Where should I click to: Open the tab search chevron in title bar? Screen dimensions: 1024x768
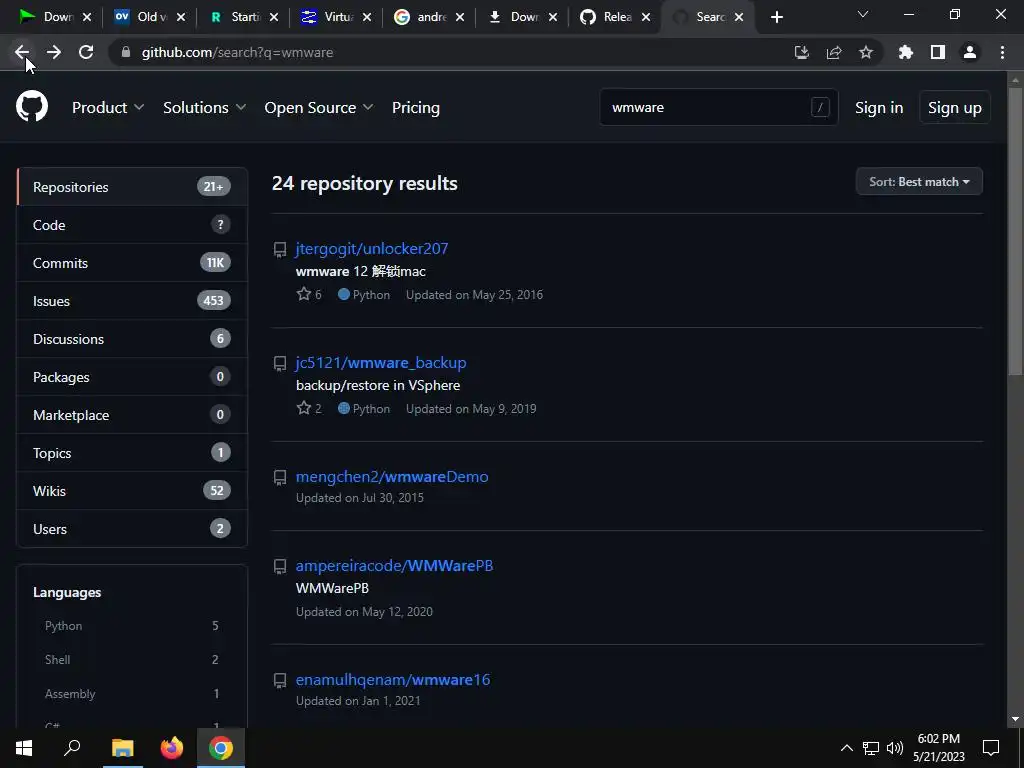point(863,14)
